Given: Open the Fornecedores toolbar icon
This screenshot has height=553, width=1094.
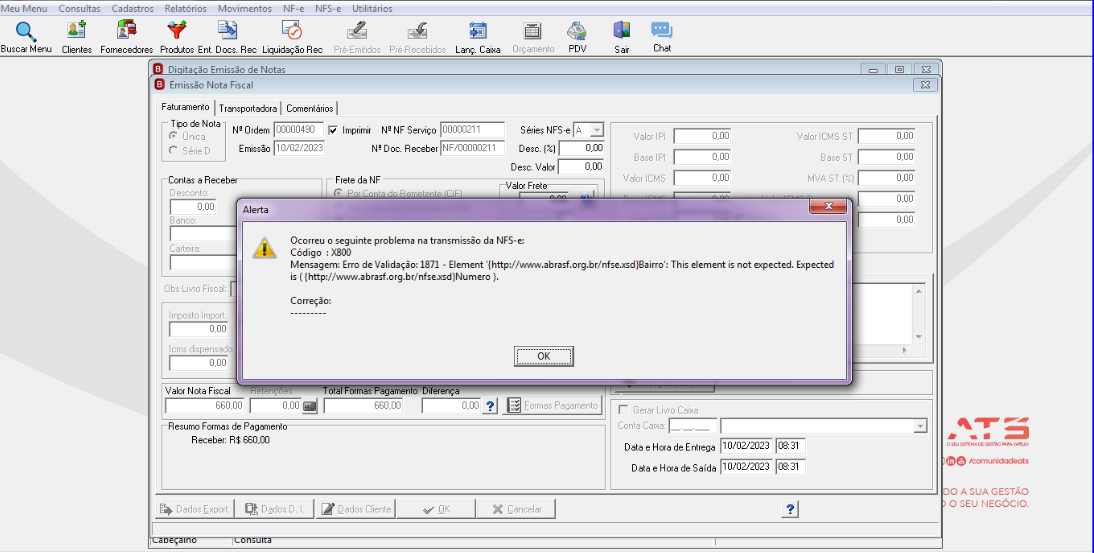Looking at the screenshot, I should [x=126, y=38].
